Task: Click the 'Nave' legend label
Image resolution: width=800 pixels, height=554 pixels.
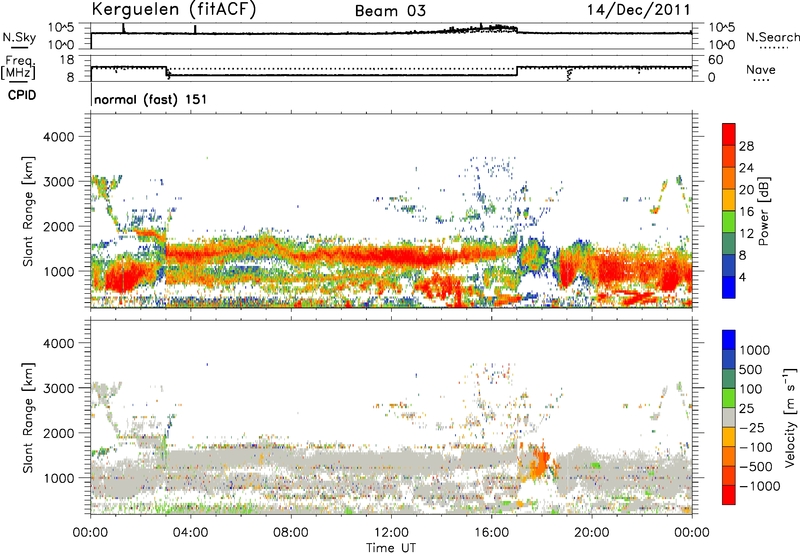Action: tap(761, 69)
